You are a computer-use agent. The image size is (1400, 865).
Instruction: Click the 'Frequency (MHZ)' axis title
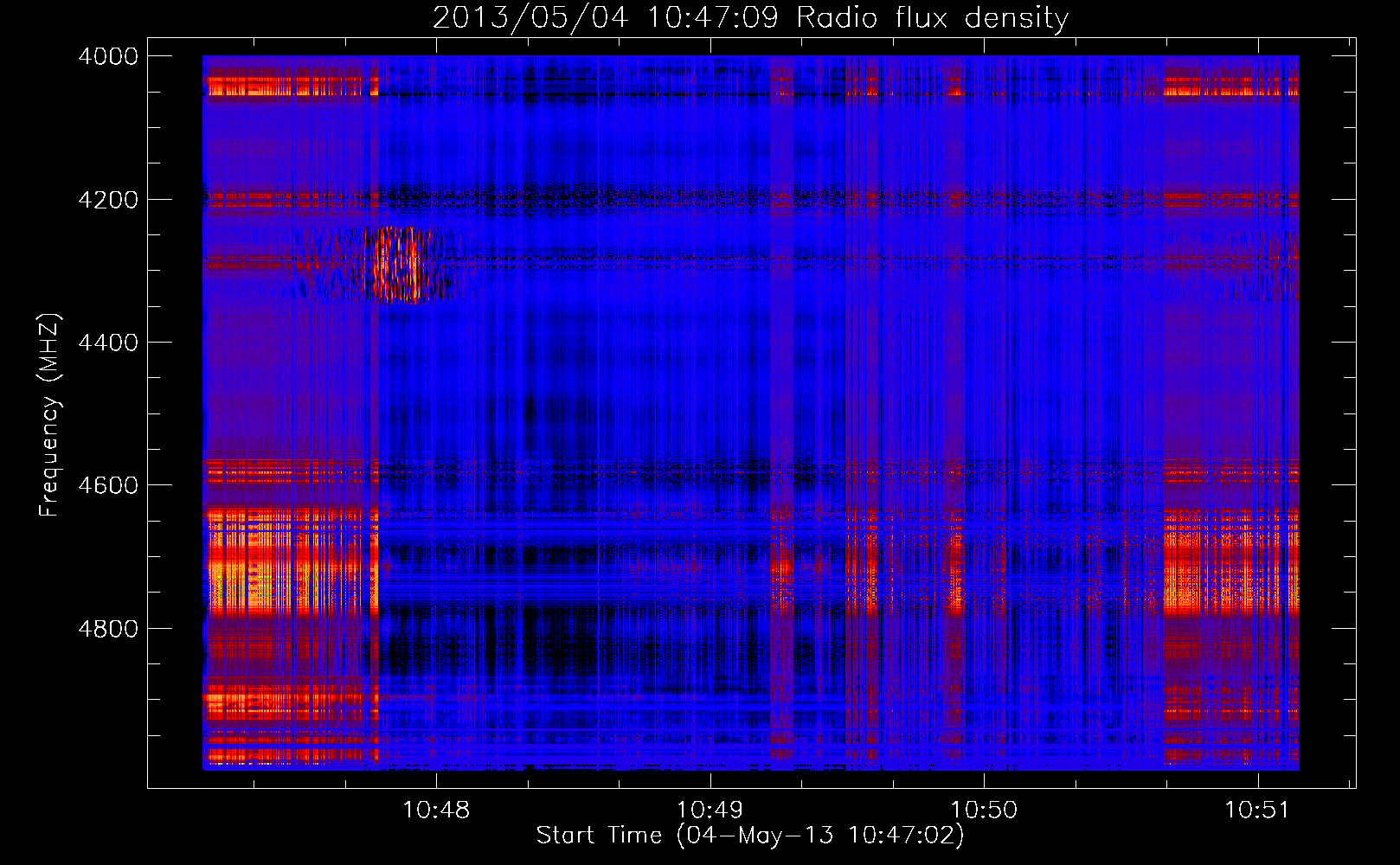tap(49, 415)
